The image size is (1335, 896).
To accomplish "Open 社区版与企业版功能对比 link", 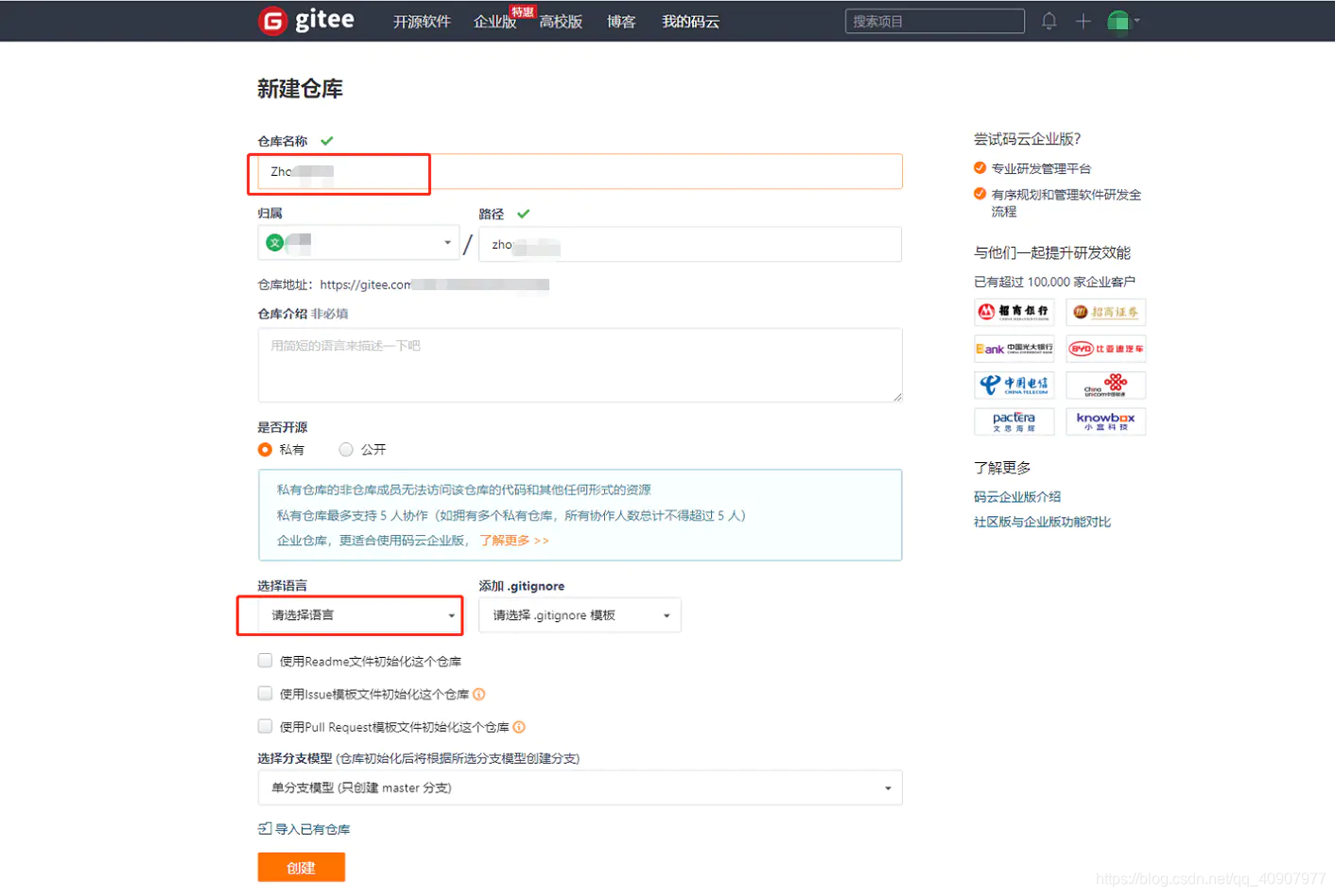I will (x=1043, y=522).
